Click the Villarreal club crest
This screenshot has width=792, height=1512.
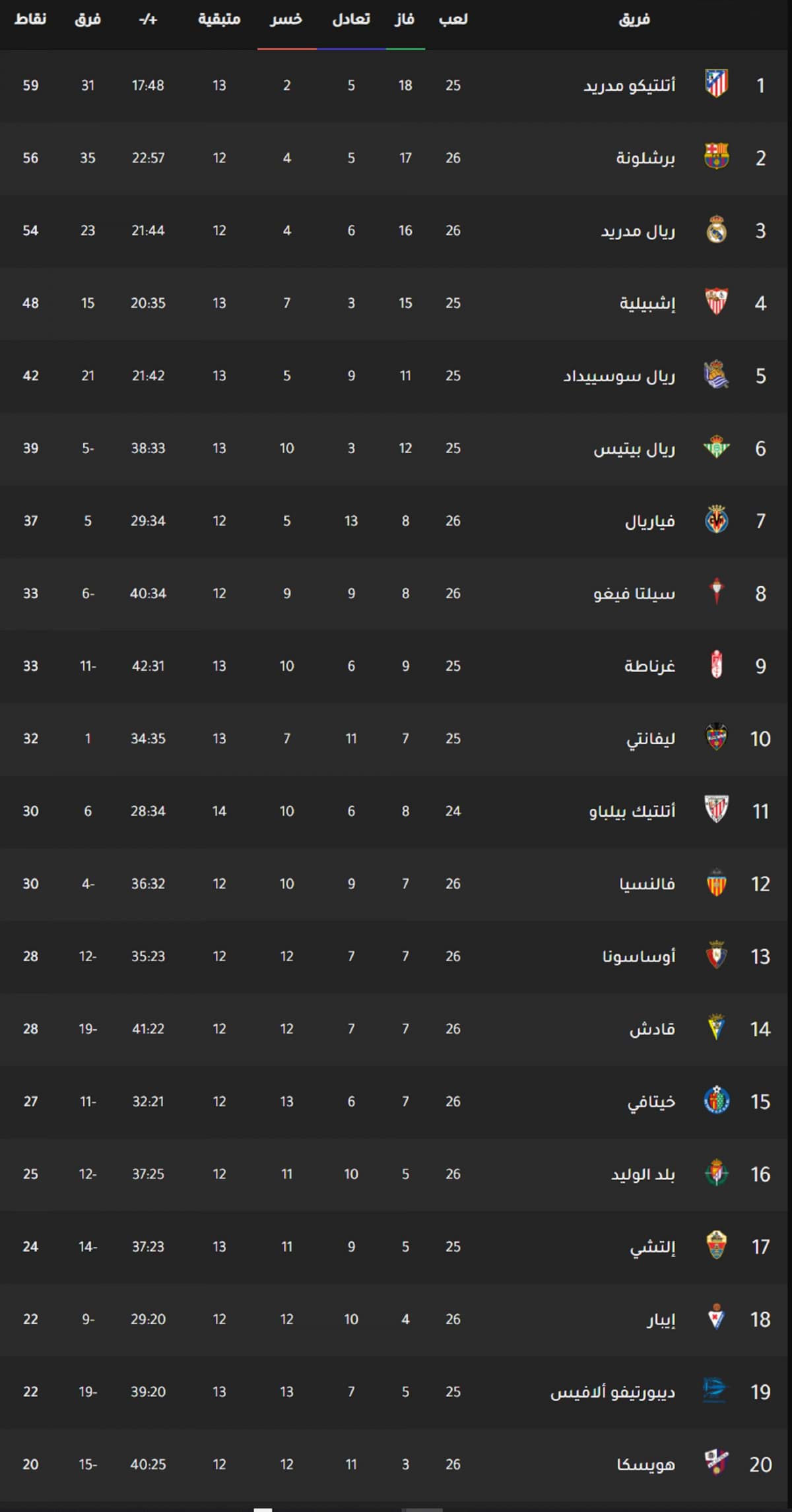[716, 520]
